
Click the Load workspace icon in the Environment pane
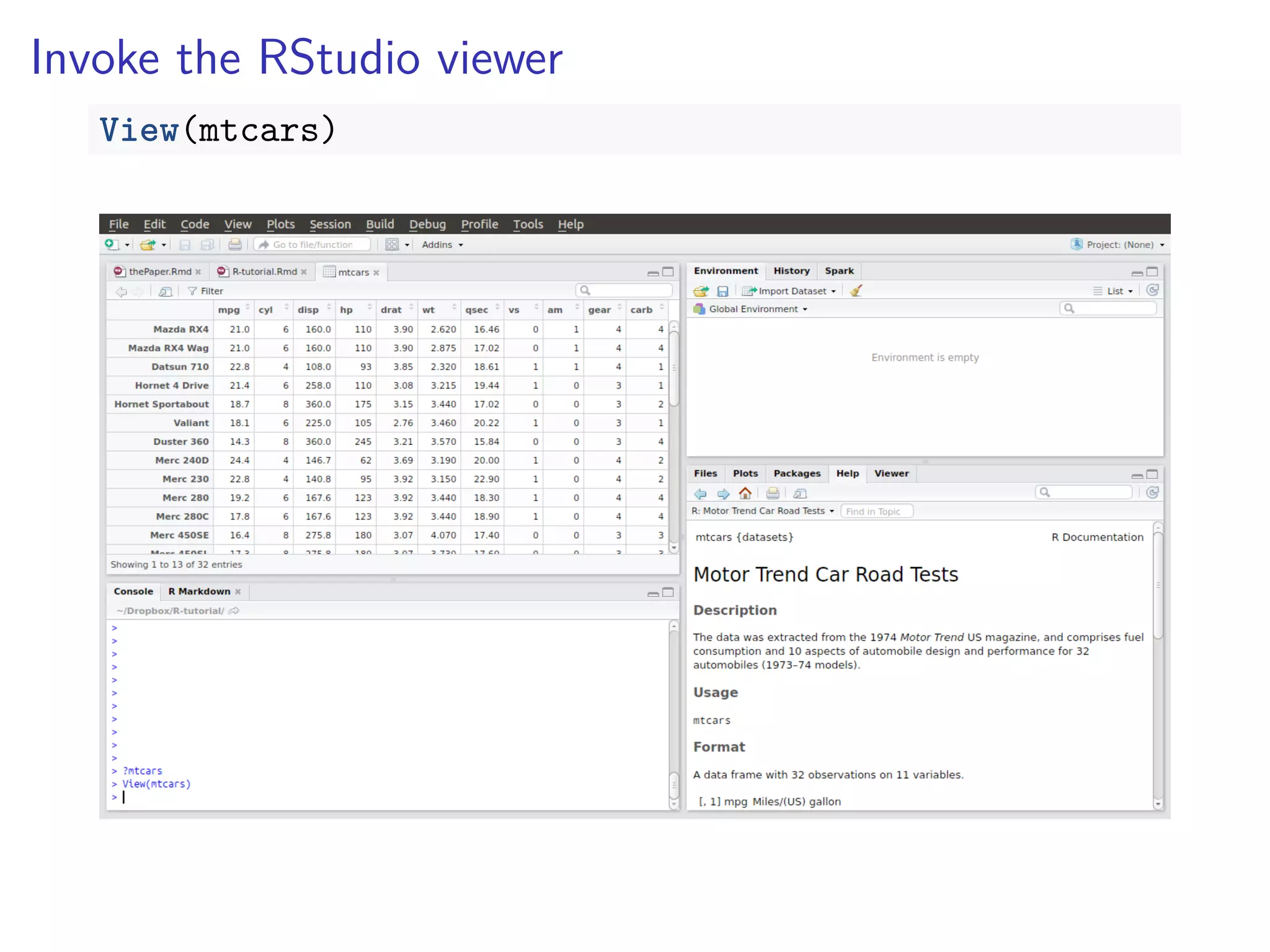(x=701, y=291)
